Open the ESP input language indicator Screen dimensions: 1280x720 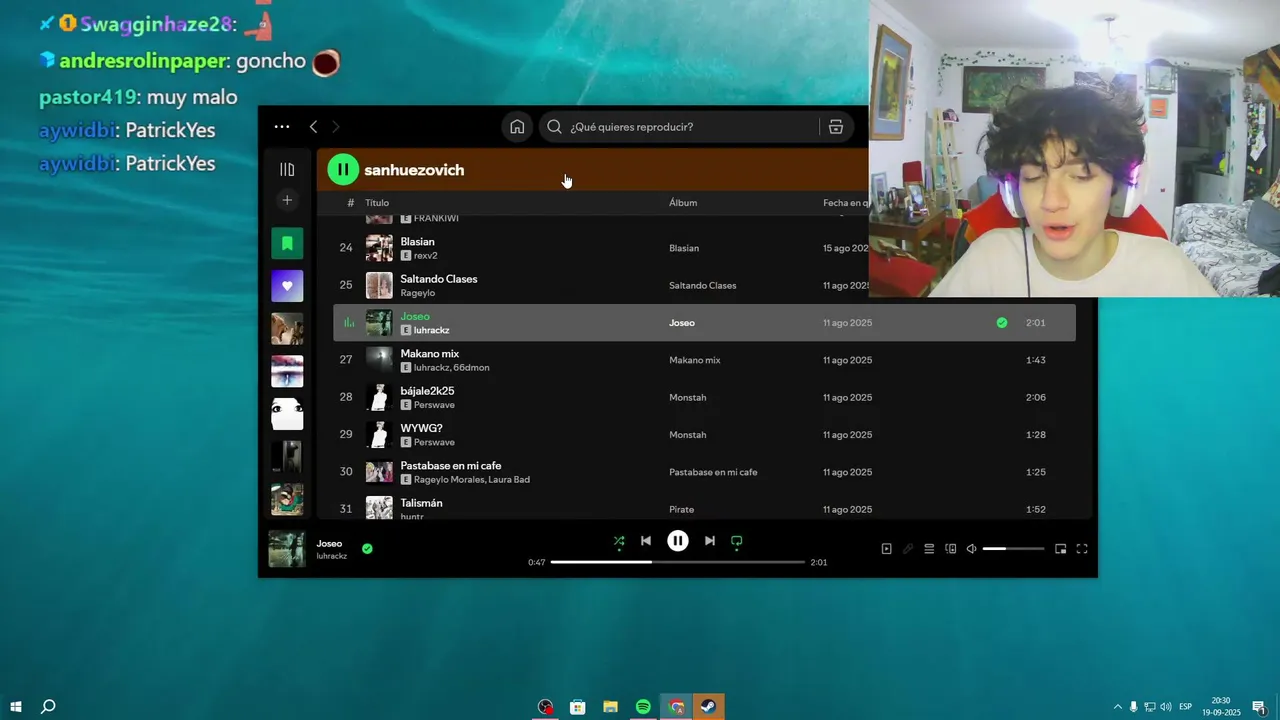click(x=1186, y=707)
